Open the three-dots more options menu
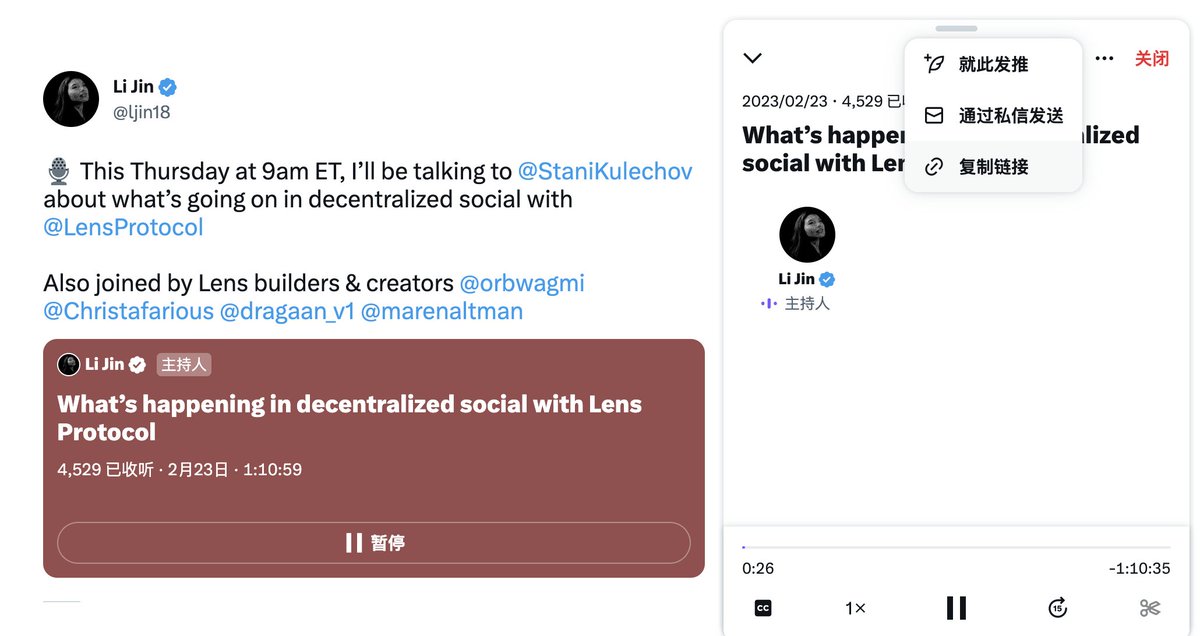The height and width of the screenshot is (636, 1200). coord(1104,59)
